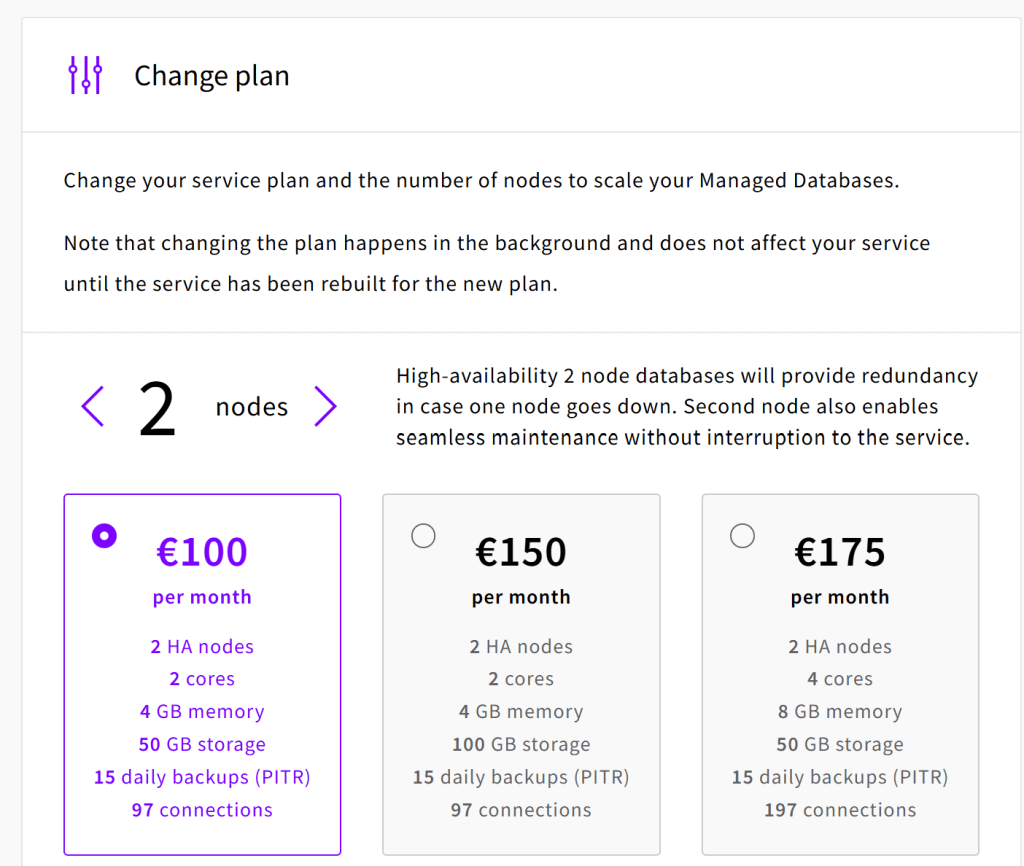The image size is (1024, 866).
Task: Choose the €150 plan with 100 GB storage
Action: (521, 674)
